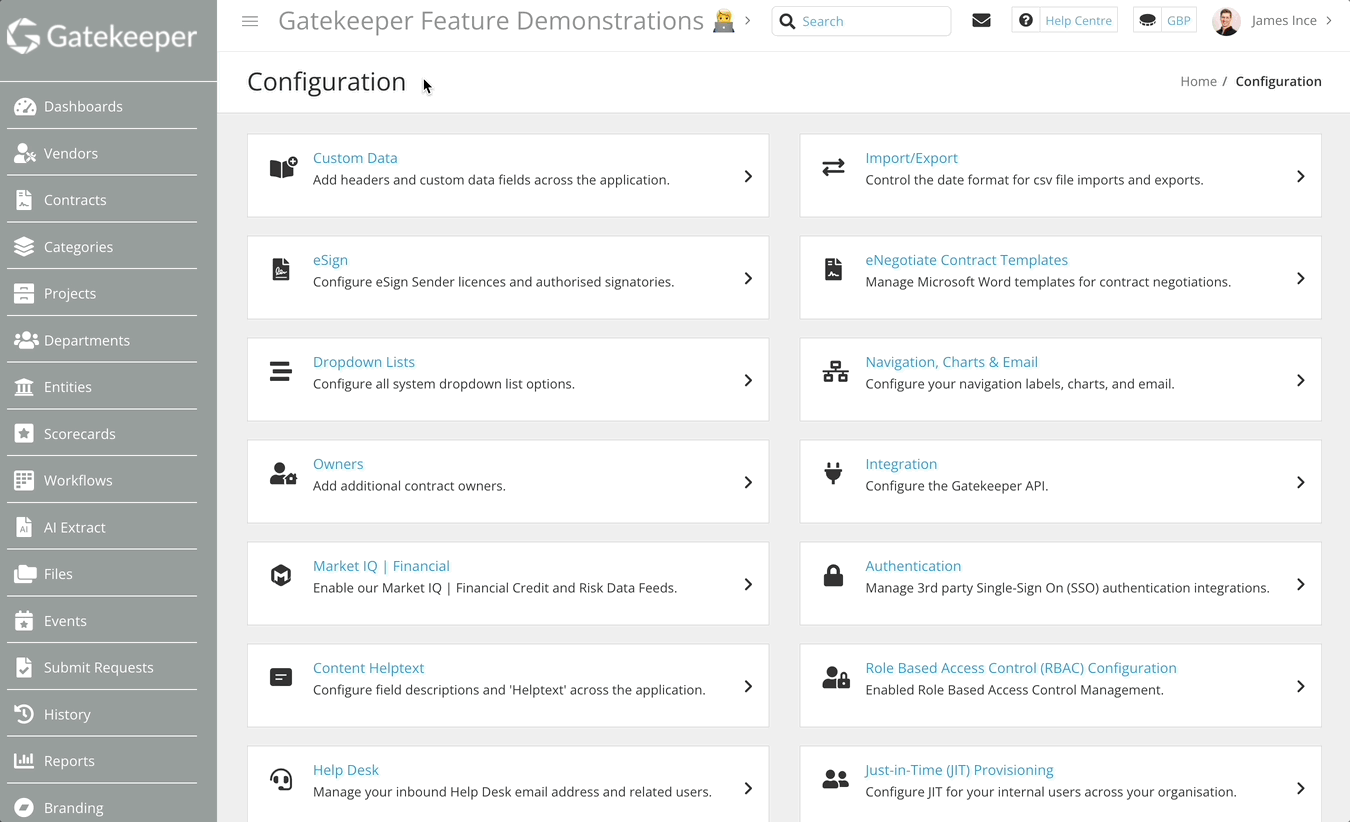Click the RBAC user-lock icon
The width and height of the screenshot is (1350, 822).
pyautogui.click(x=836, y=677)
